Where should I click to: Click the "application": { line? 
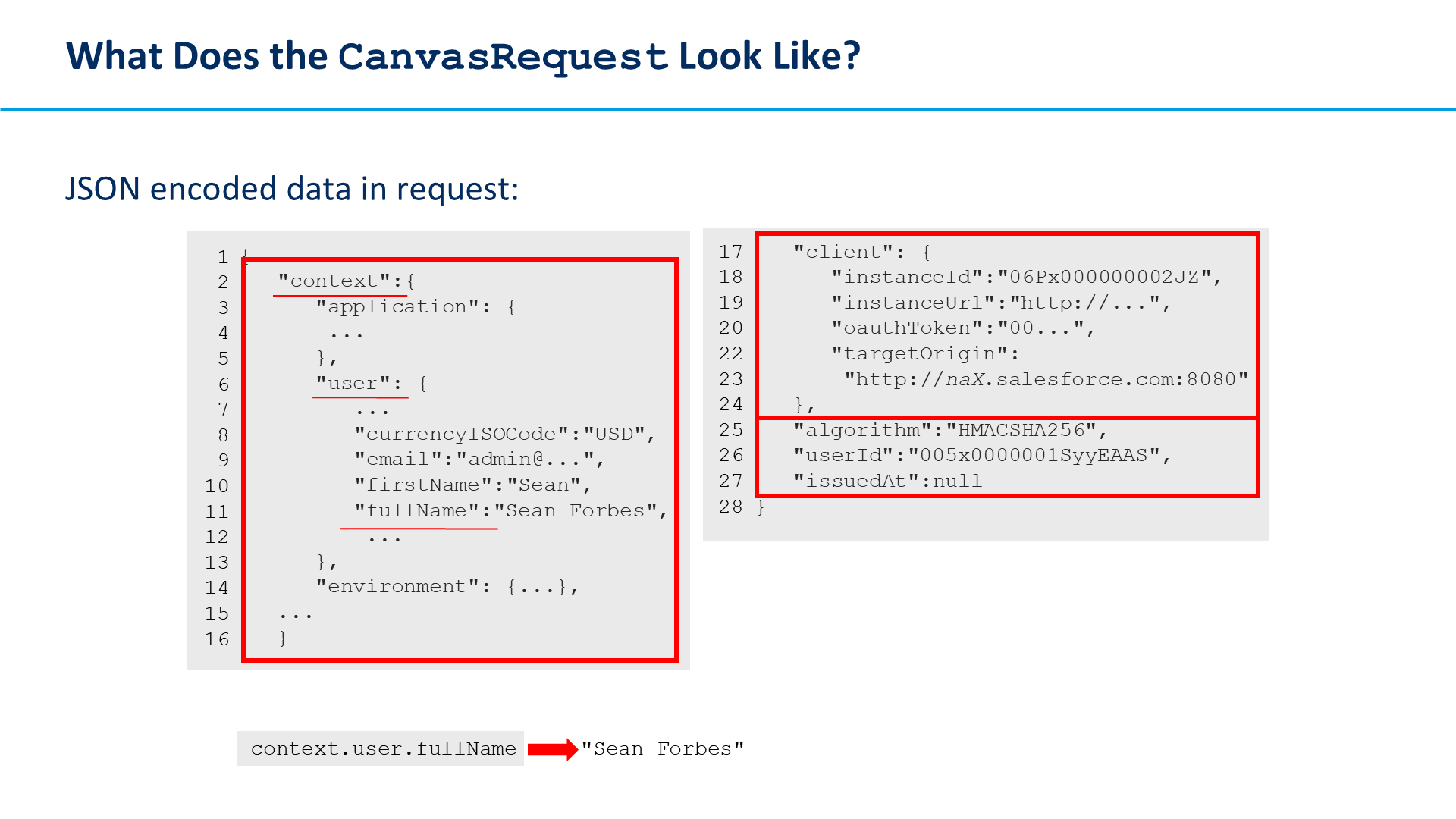(416, 307)
